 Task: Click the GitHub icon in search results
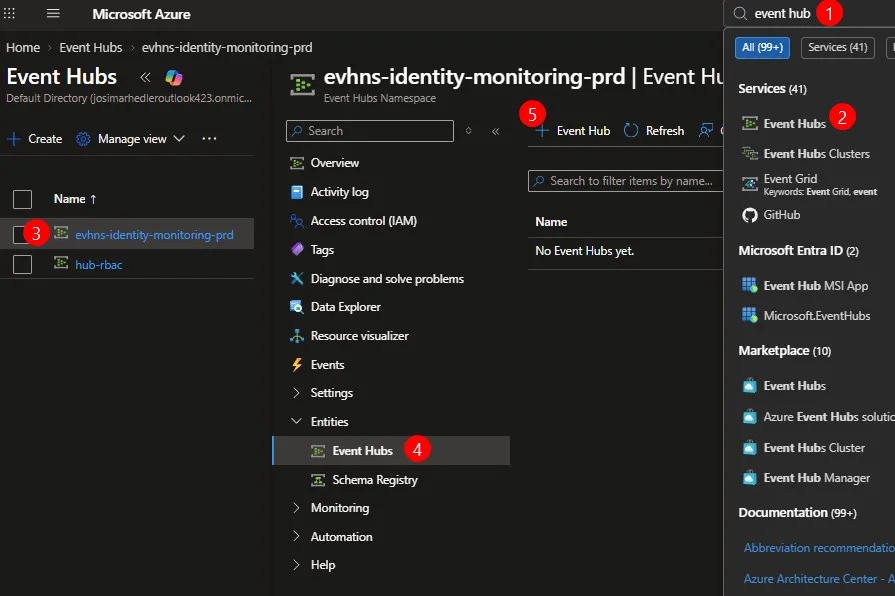(749, 215)
